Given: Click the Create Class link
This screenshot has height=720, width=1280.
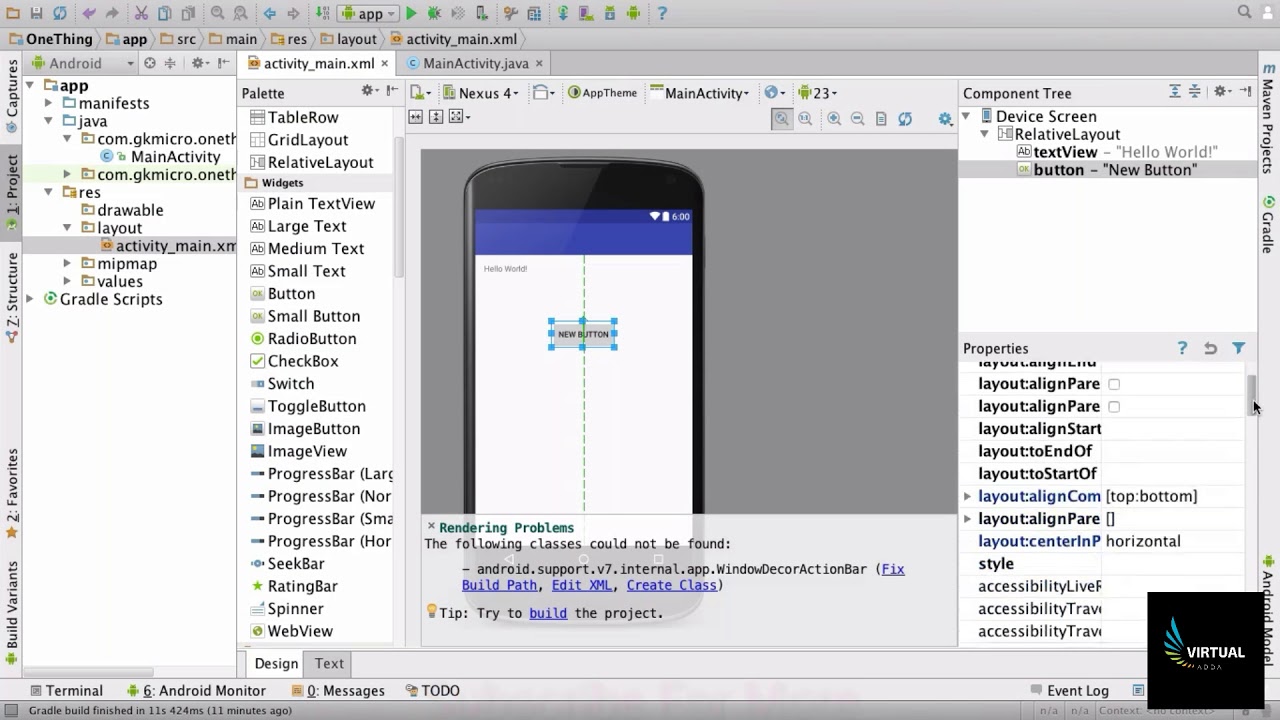Looking at the screenshot, I should coord(671,585).
